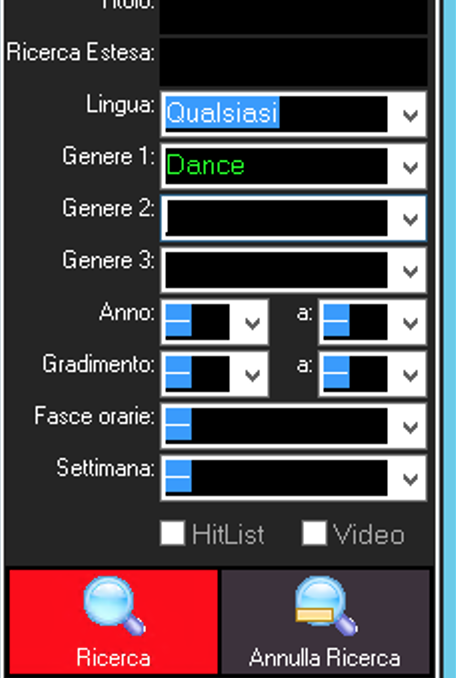Click the red Ricerca button label

114,658
